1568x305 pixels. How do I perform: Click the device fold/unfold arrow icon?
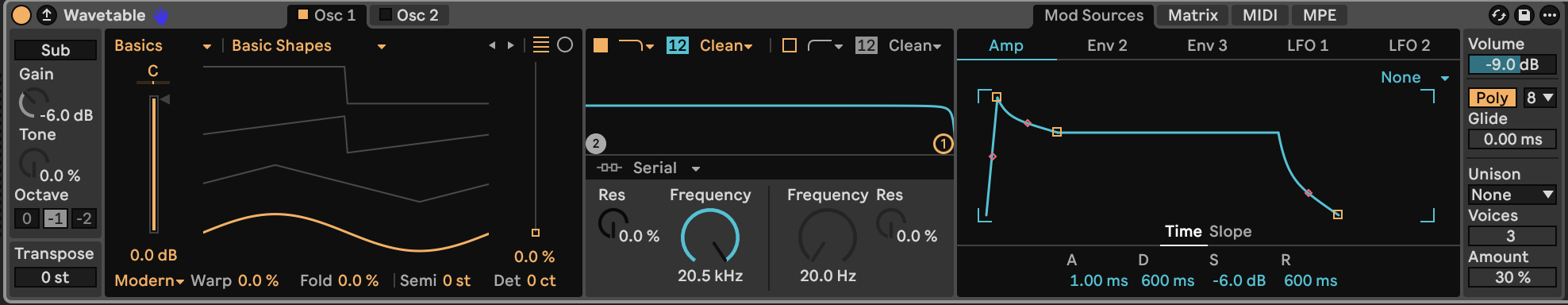click(x=47, y=15)
